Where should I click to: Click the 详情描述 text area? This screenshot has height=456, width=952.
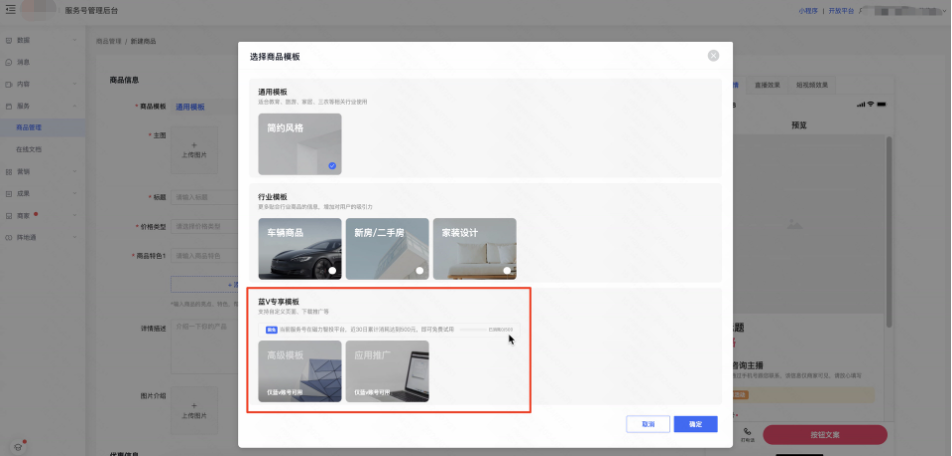tap(204, 346)
